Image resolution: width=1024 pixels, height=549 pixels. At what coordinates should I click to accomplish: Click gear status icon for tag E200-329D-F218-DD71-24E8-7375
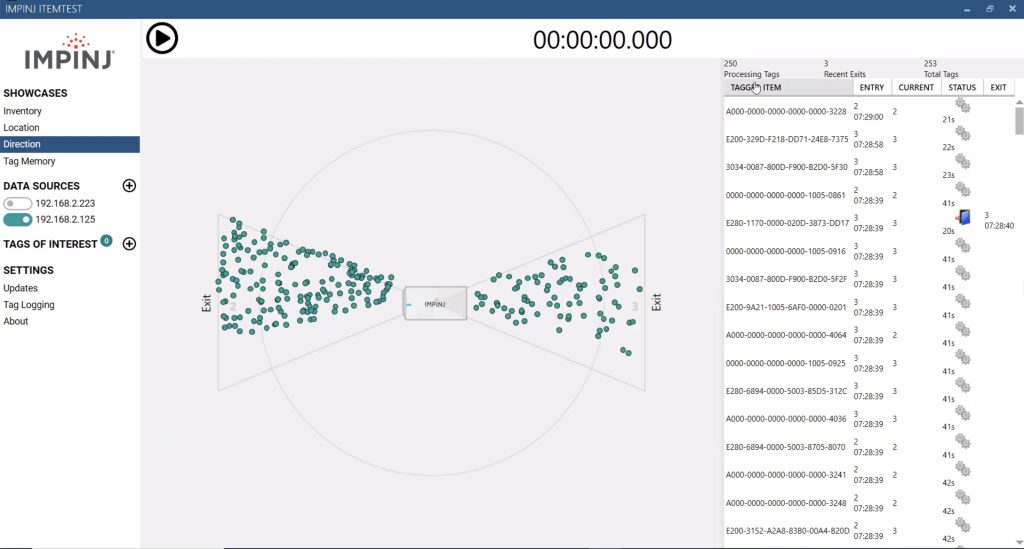(963, 133)
